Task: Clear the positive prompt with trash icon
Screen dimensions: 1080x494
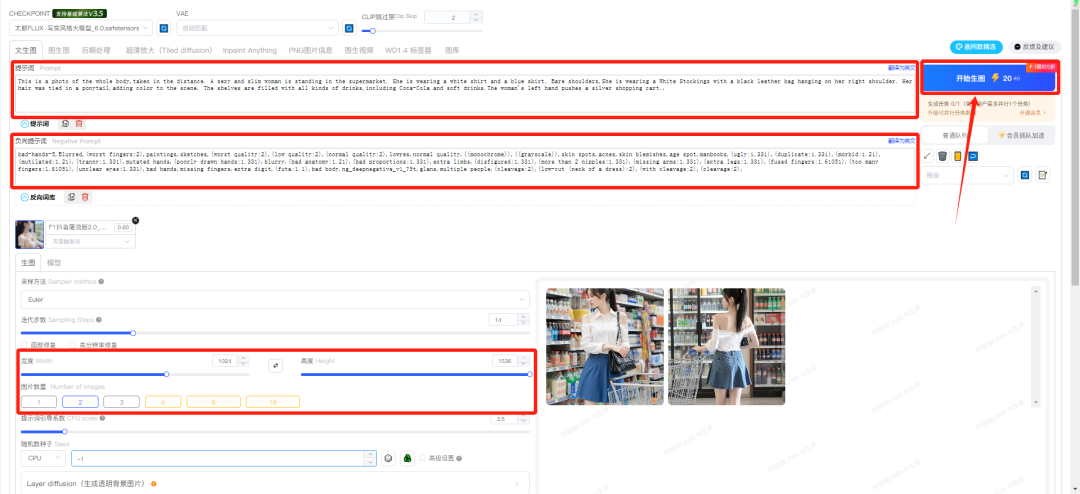Action: (x=79, y=123)
